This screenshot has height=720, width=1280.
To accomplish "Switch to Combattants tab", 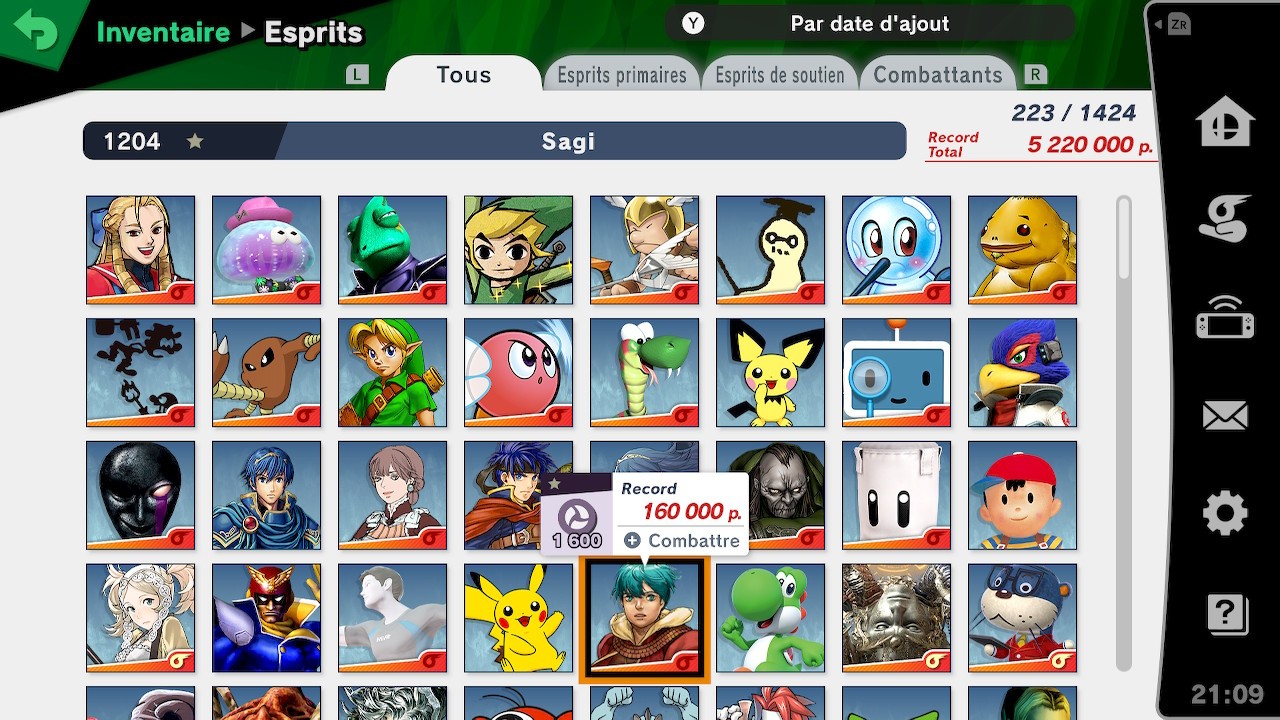I will pyautogui.click(x=938, y=75).
